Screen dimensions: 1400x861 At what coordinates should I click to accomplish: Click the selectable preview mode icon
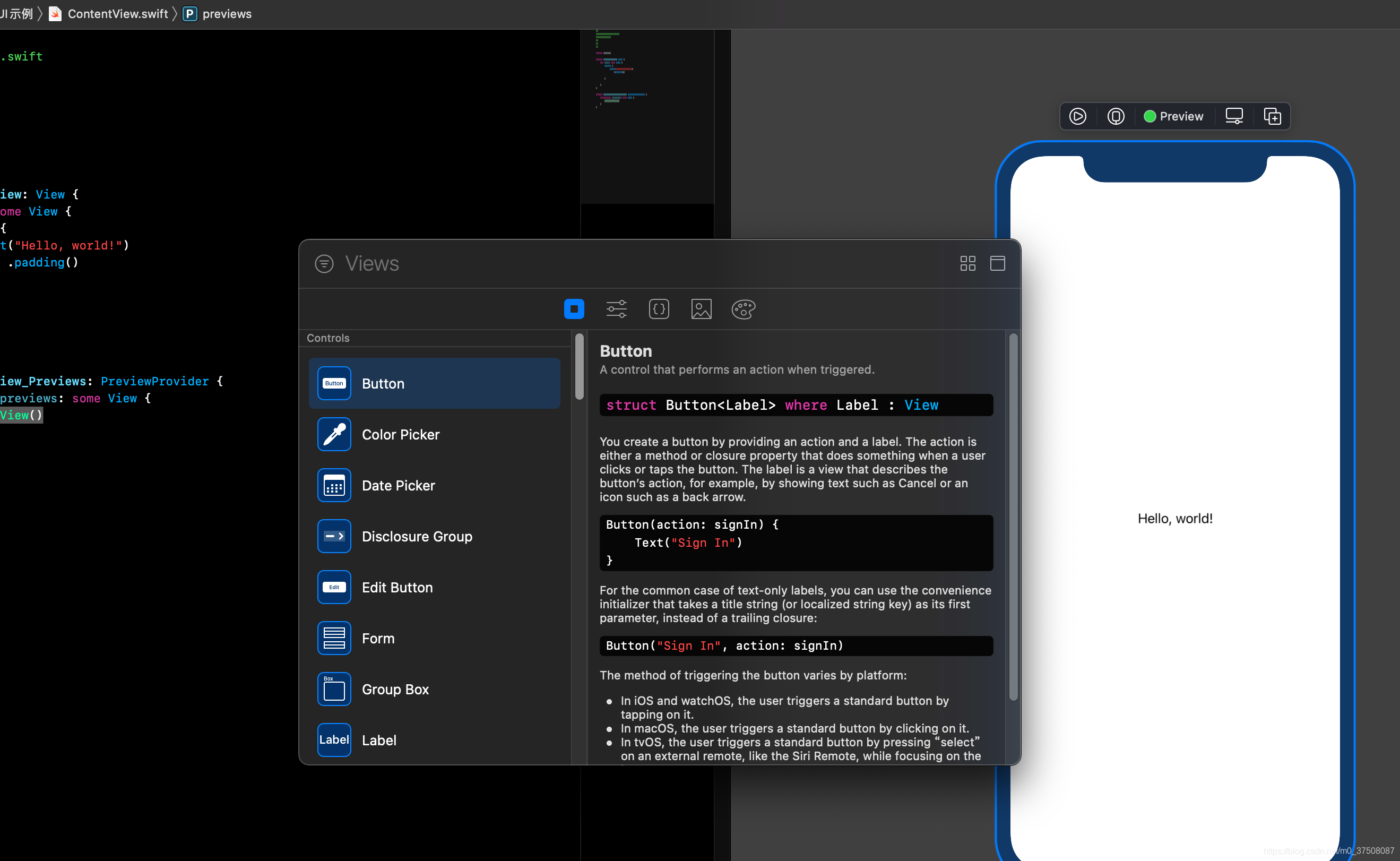click(x=1116, y=116)
